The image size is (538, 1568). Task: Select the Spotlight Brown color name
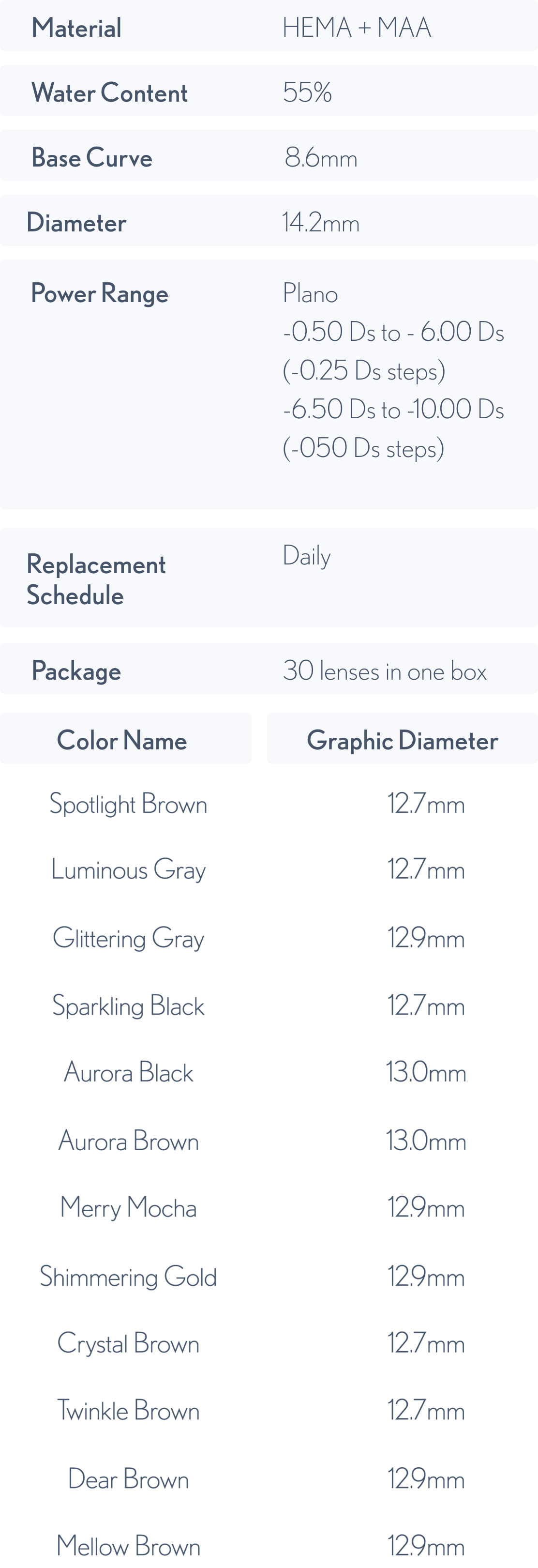[x=128, y=805]
